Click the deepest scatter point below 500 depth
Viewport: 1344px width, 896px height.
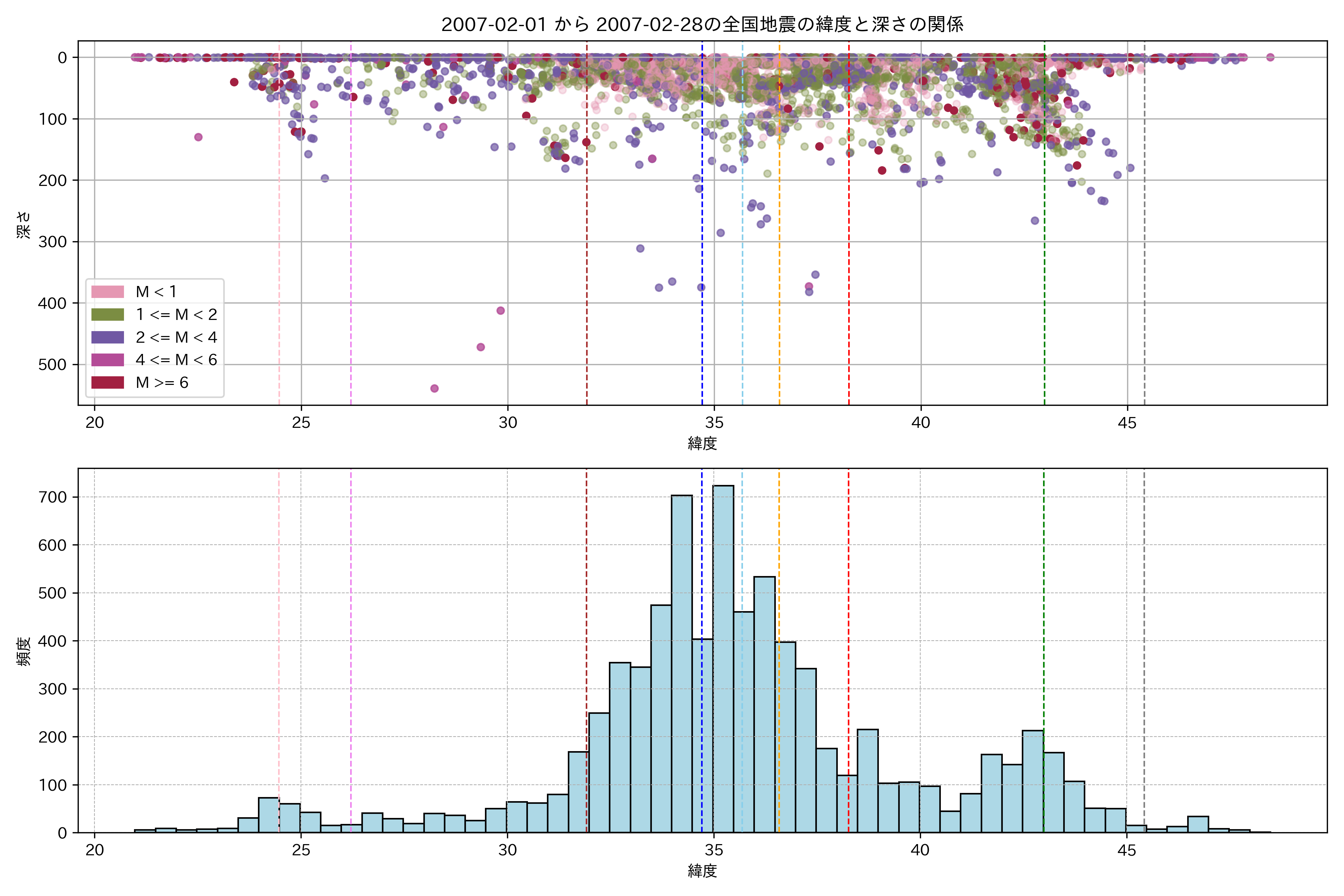coord(434,389)
